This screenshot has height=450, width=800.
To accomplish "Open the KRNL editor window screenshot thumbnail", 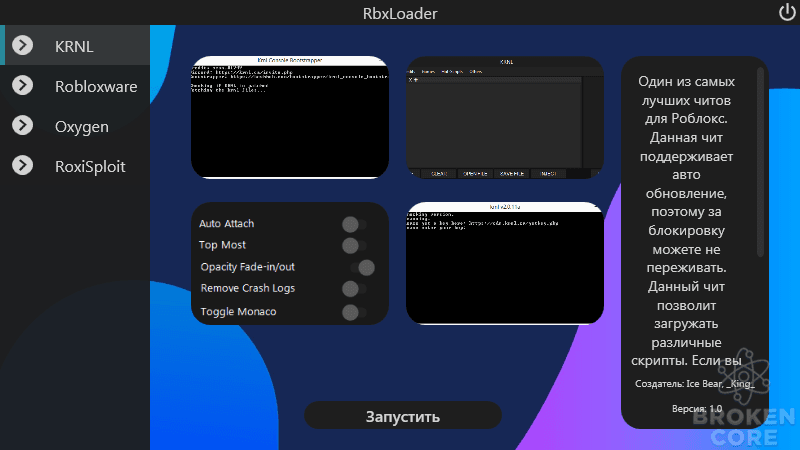I will [505, 117].
